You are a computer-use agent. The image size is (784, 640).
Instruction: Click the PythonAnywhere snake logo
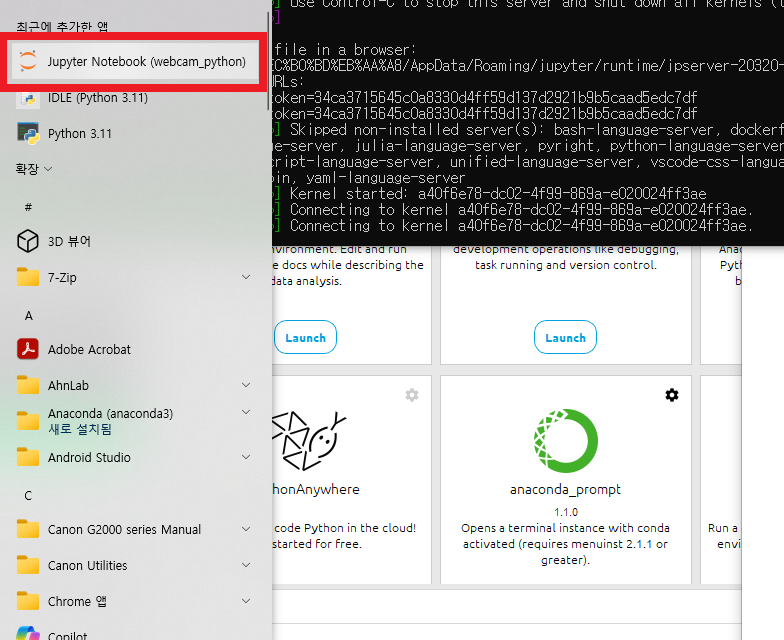(309, 441)
